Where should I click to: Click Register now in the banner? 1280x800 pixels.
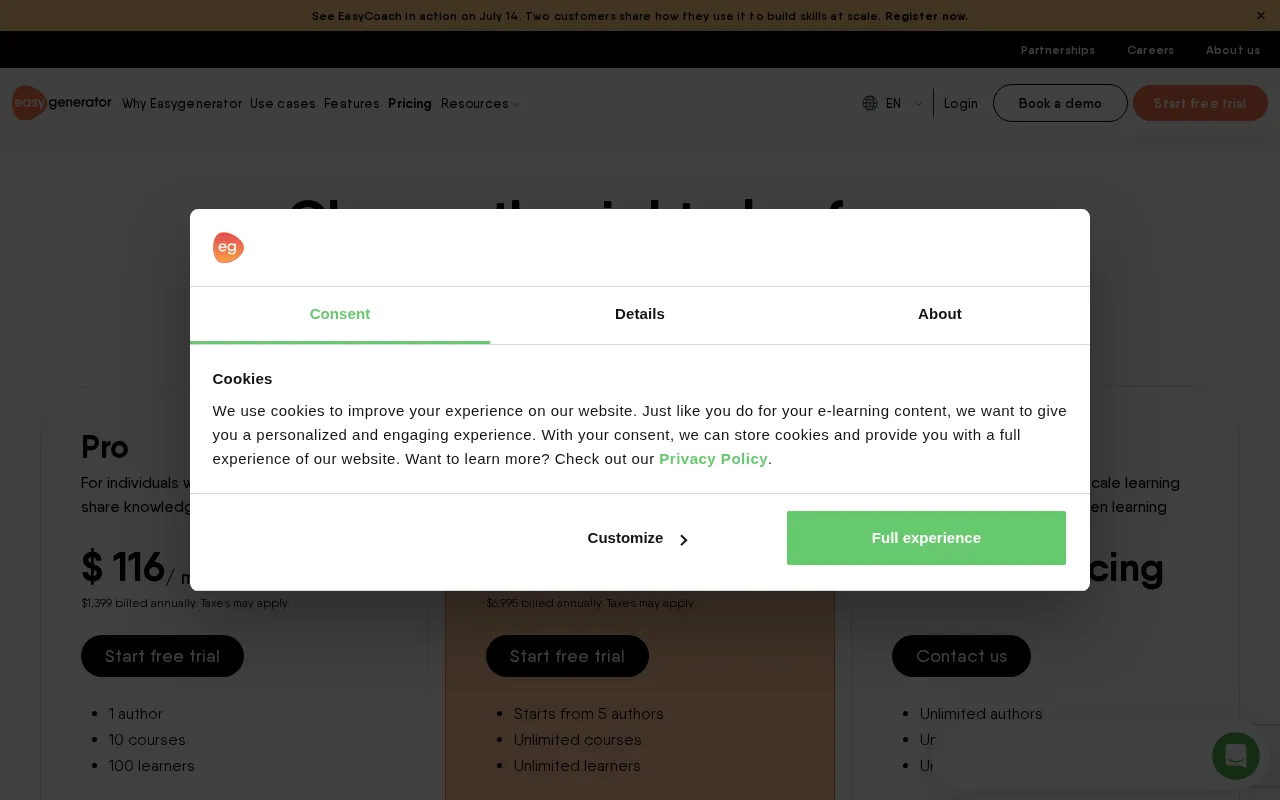tap(926, 16)
